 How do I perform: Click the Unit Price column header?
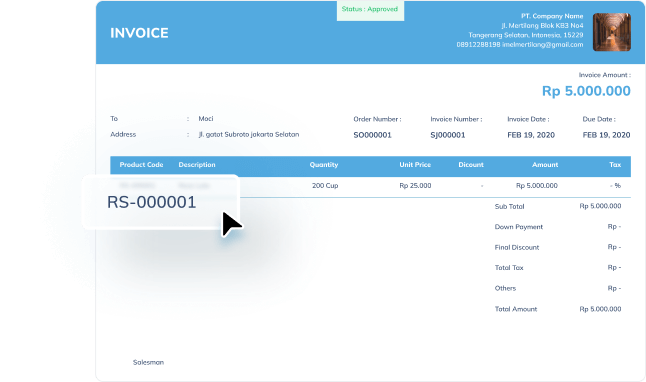(415, 164)
